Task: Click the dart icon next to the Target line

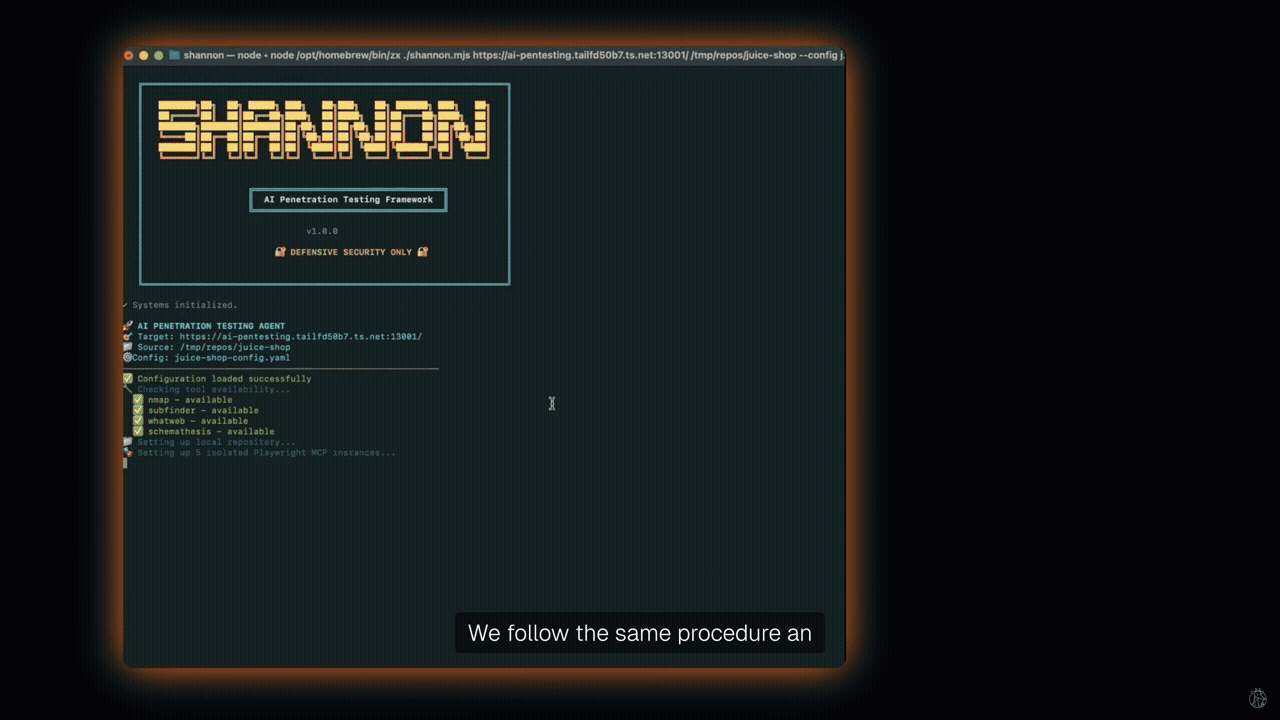Action: (128, 336)
